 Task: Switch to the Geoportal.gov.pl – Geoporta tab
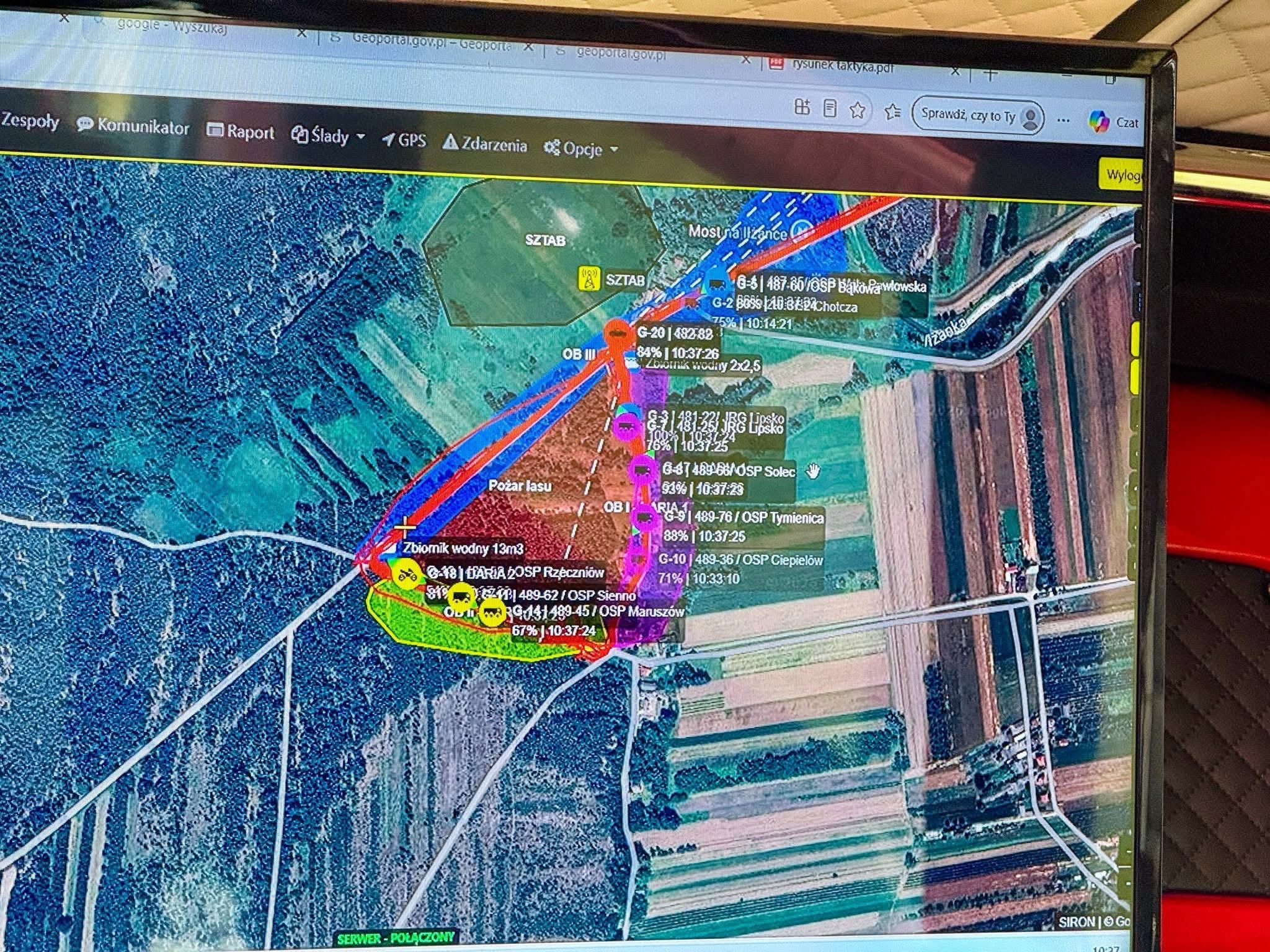[x=428, y=43]
